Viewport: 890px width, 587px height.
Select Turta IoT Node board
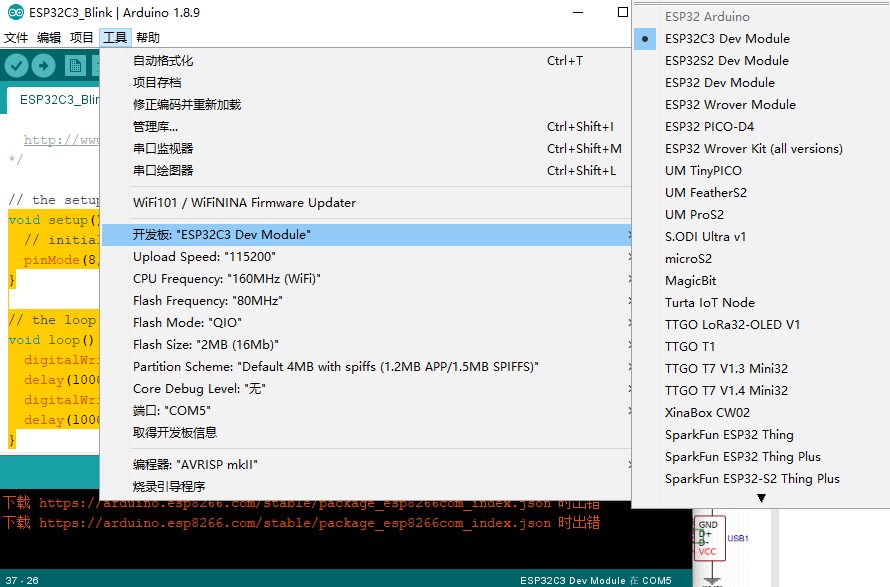[x=761, y=303]
